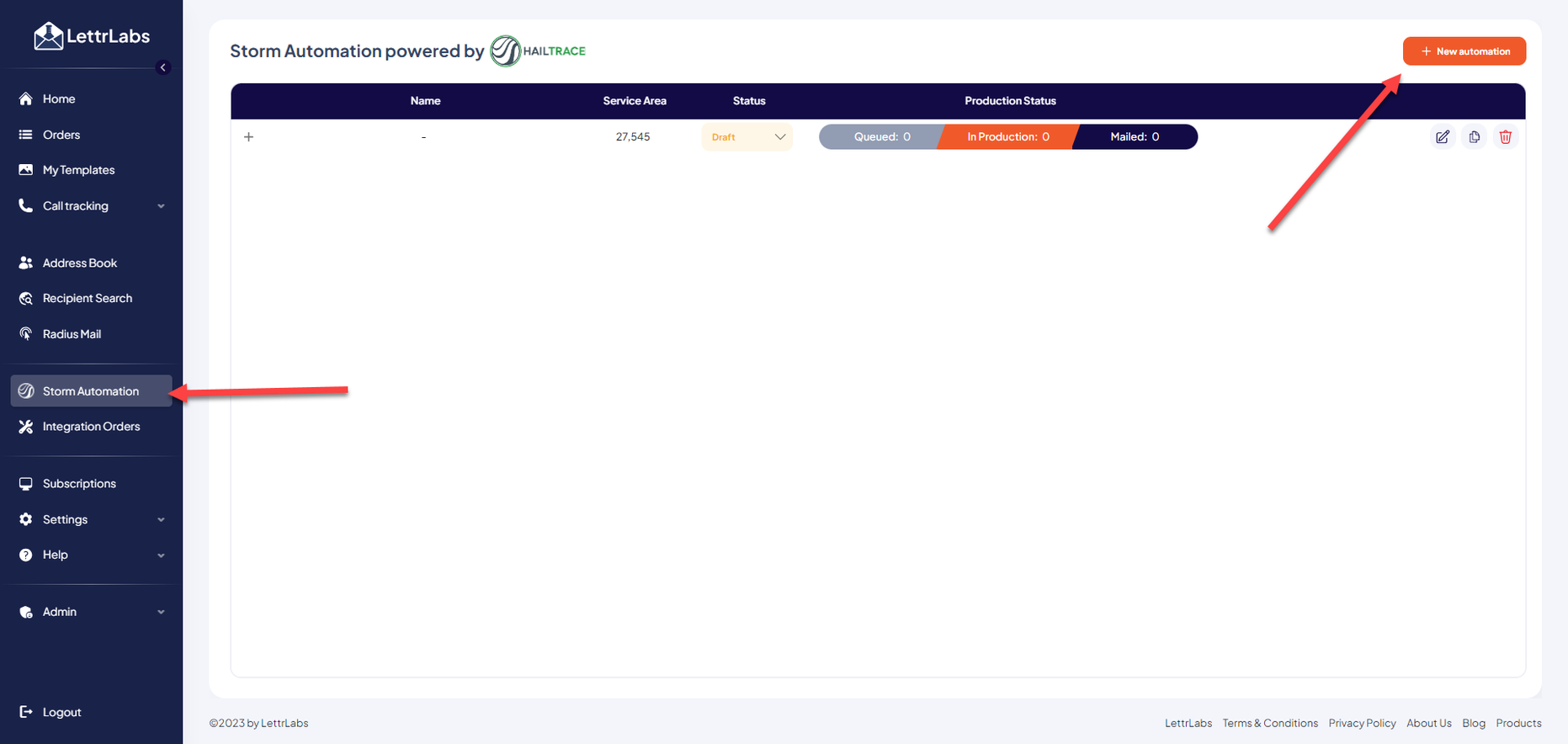The width and height of the screenshot is (1568, 744).
Task: Open My Templates page
Action: click(x=78, y=170)
